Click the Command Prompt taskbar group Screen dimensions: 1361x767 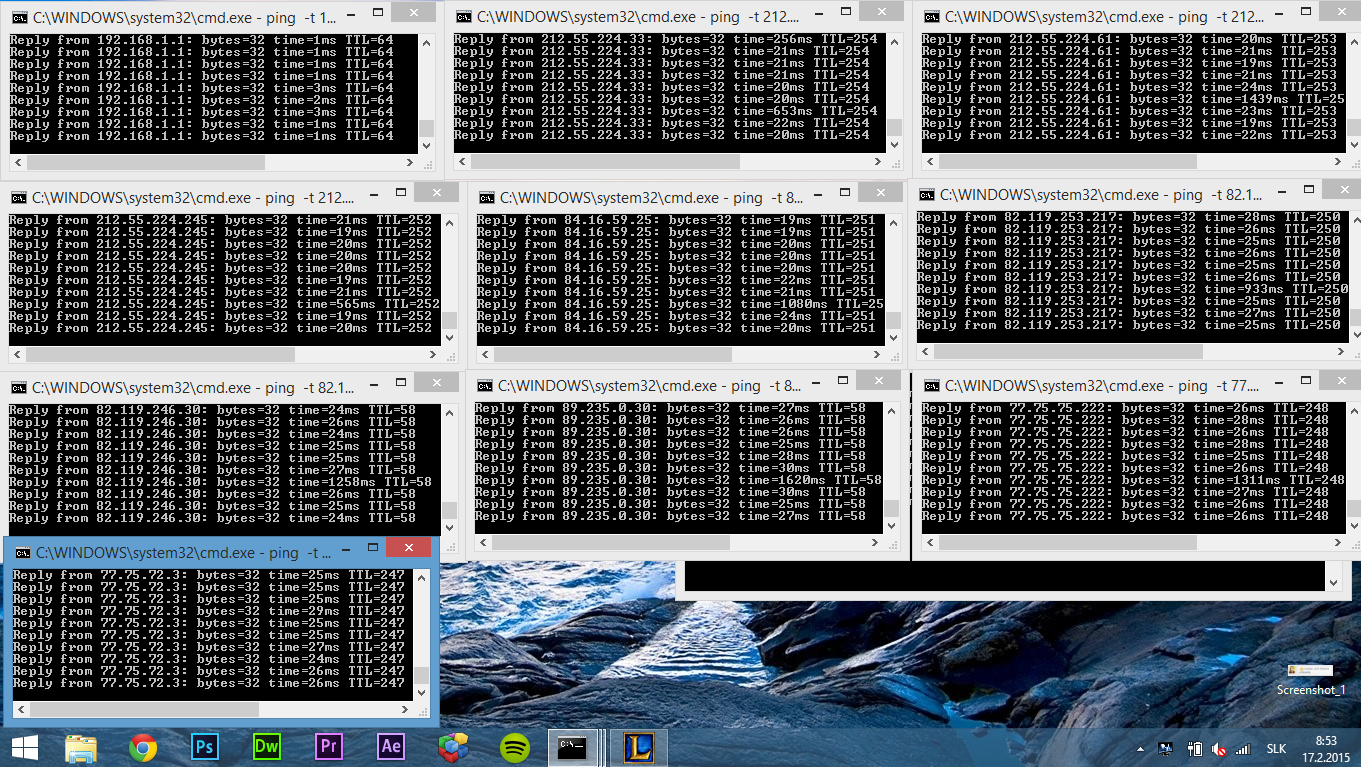(575, 747)
